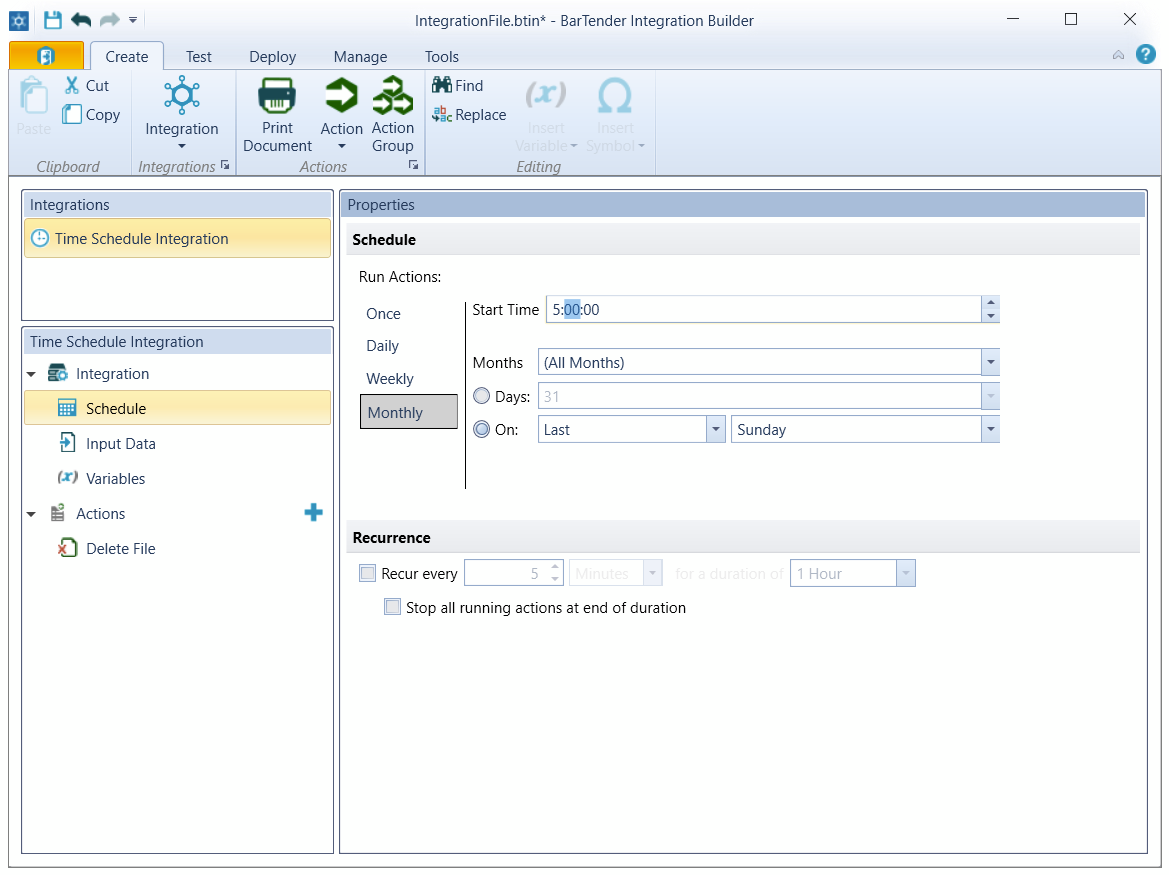Click the Integrations panel header

click(177, 205)
